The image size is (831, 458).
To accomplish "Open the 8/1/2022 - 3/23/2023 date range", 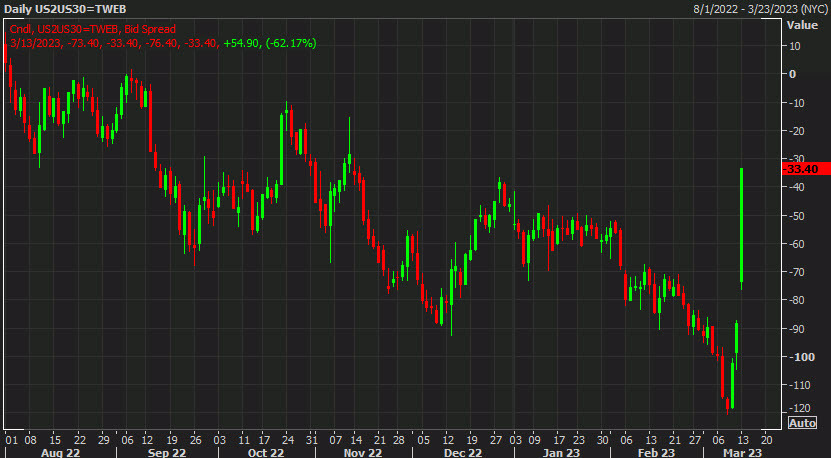I will (x=758, y=8).
